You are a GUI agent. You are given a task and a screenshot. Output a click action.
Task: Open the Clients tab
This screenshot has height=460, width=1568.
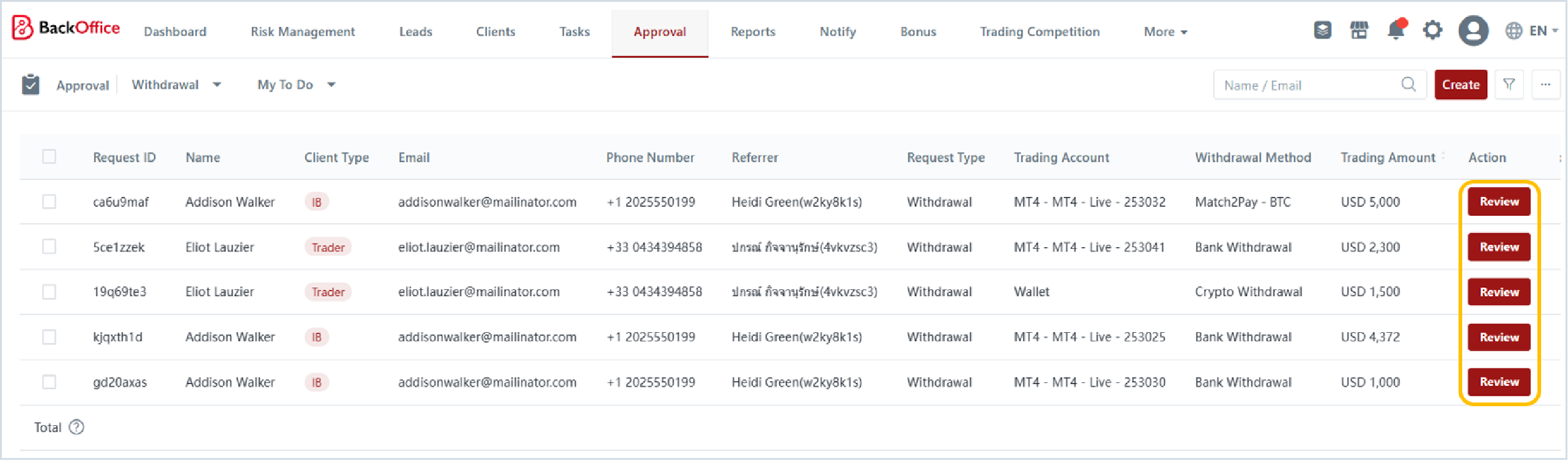[495, 32]
